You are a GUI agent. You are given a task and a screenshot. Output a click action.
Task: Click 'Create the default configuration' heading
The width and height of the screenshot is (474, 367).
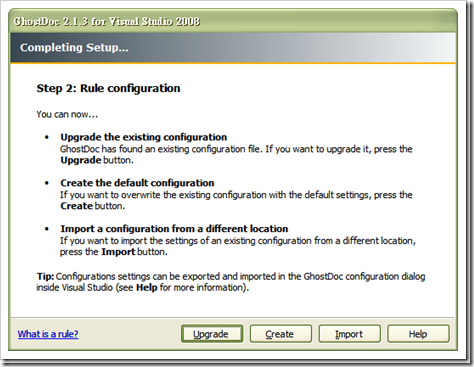[137, 183]
